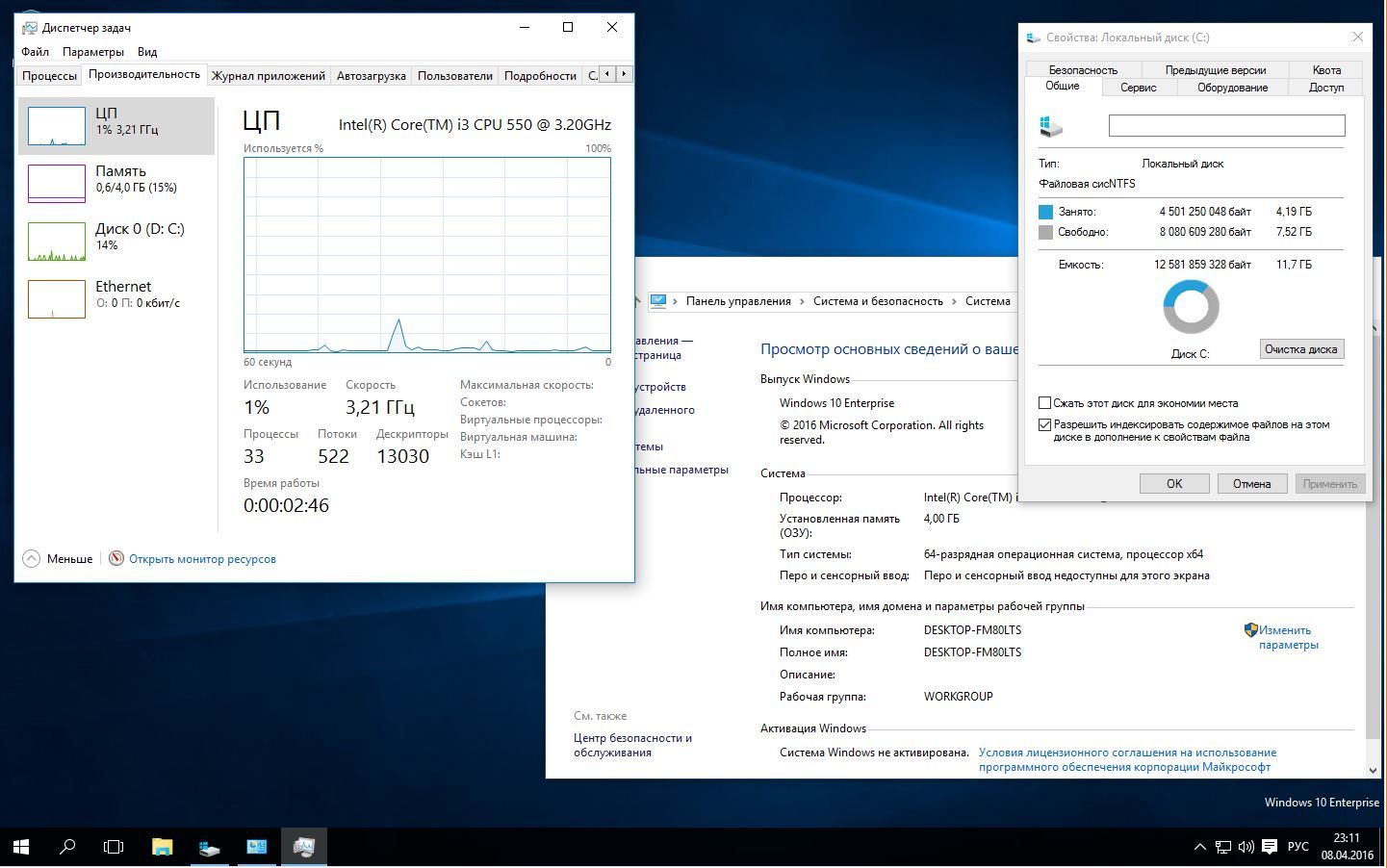This screenshot has height=868, width=1387.
Task: Open the Сервис tab in disk properties
Action: 1138,87
